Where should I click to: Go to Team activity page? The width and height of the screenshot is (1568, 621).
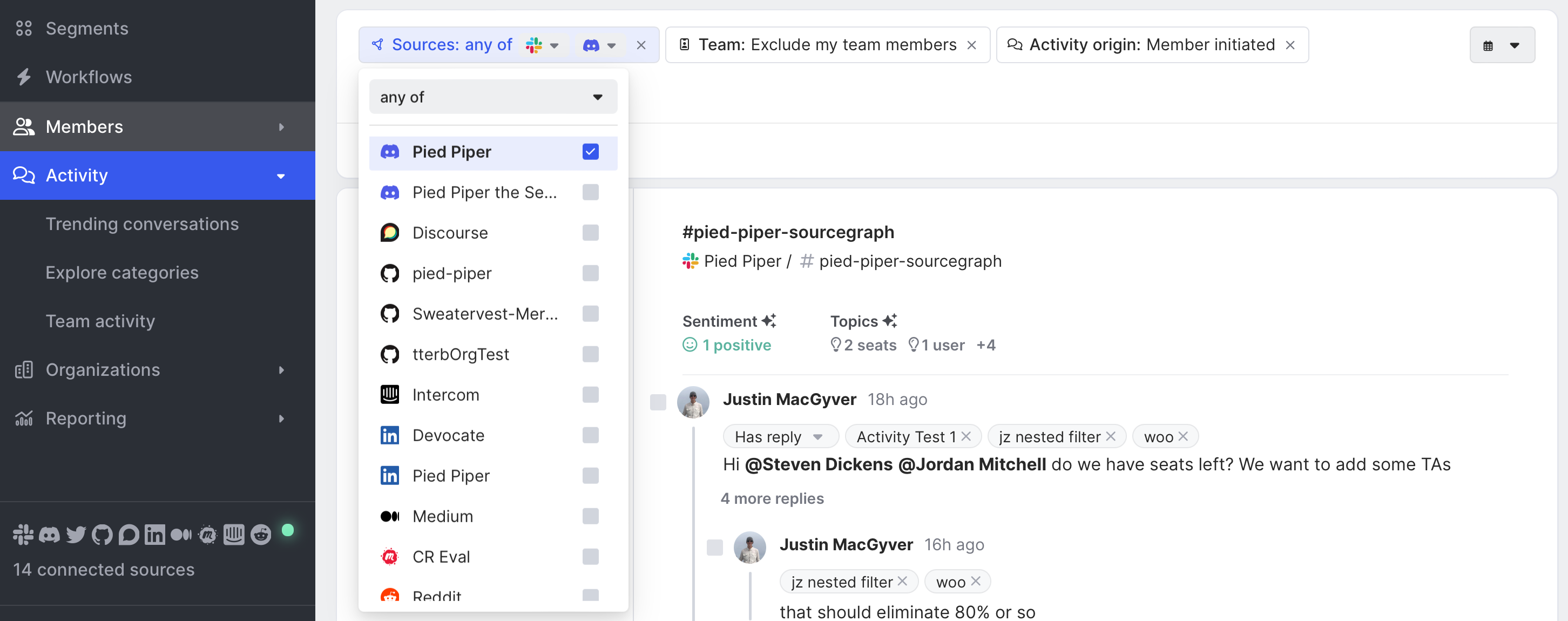click(100, 321)
